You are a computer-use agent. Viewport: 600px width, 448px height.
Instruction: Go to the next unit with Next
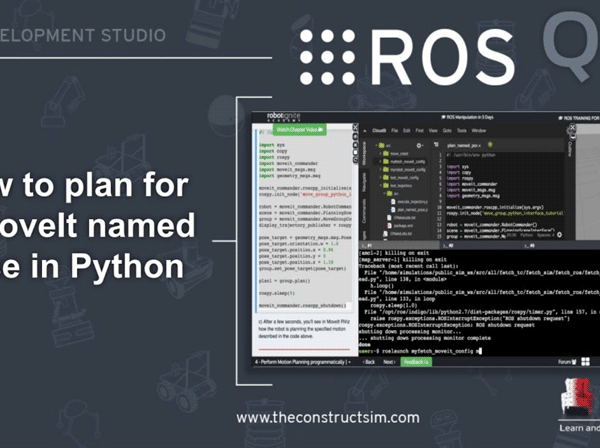tap(389, 362)
